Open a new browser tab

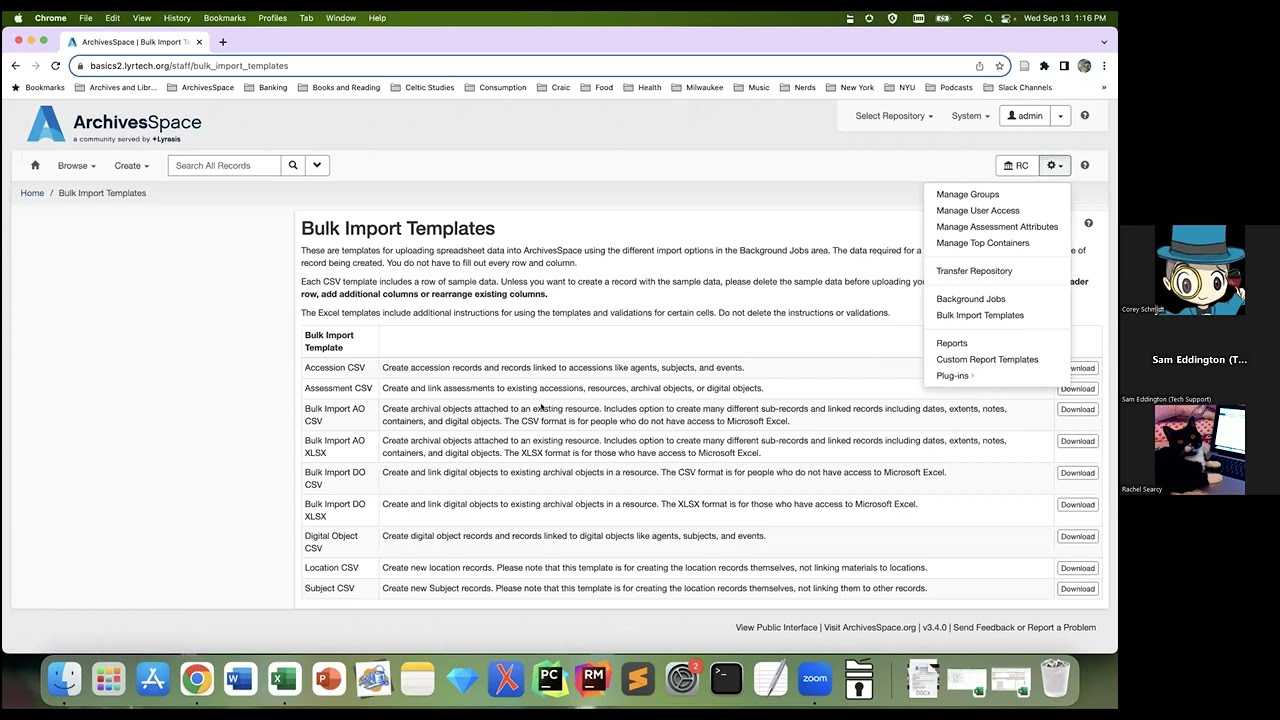(223, 42)
